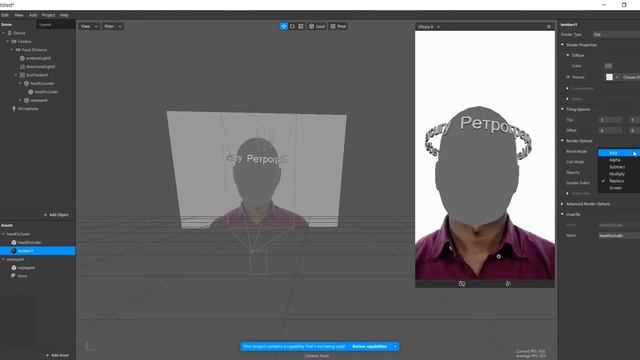Select the Rotate tool in viewport toolbar
640x360 pixels.
point(292,26)
